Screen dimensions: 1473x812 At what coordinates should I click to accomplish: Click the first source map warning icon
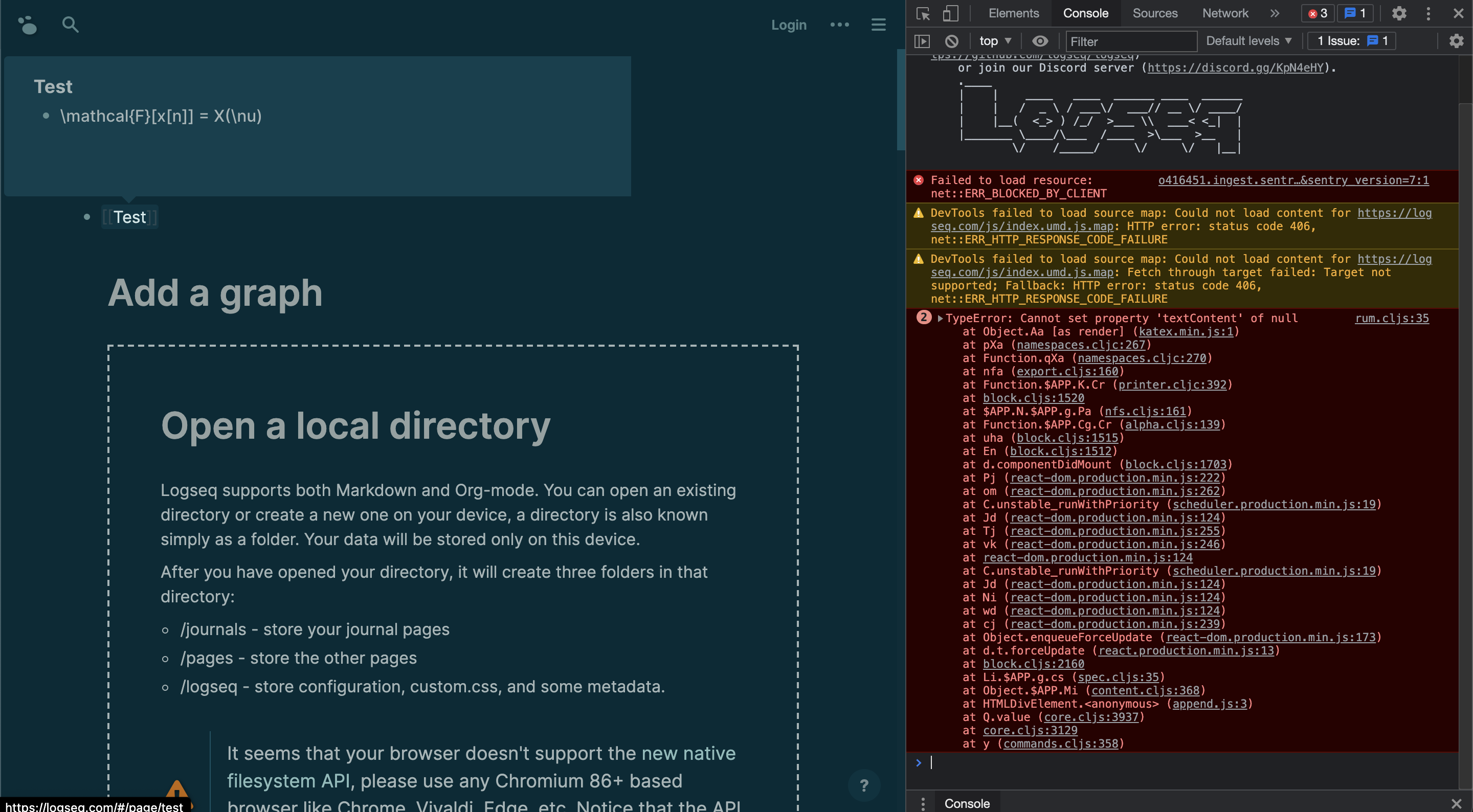[919, 213]
